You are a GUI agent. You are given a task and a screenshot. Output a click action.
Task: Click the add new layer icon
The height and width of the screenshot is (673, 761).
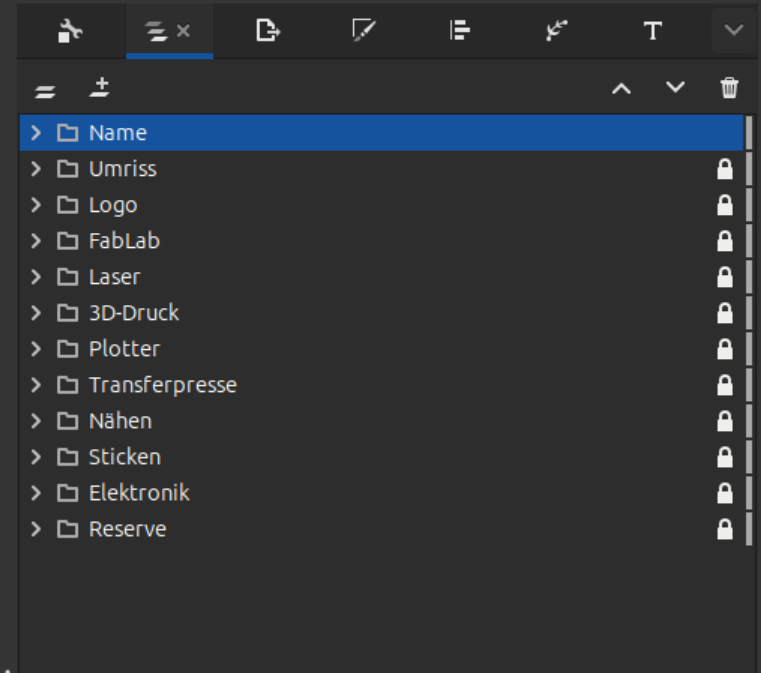pos(98,88)
